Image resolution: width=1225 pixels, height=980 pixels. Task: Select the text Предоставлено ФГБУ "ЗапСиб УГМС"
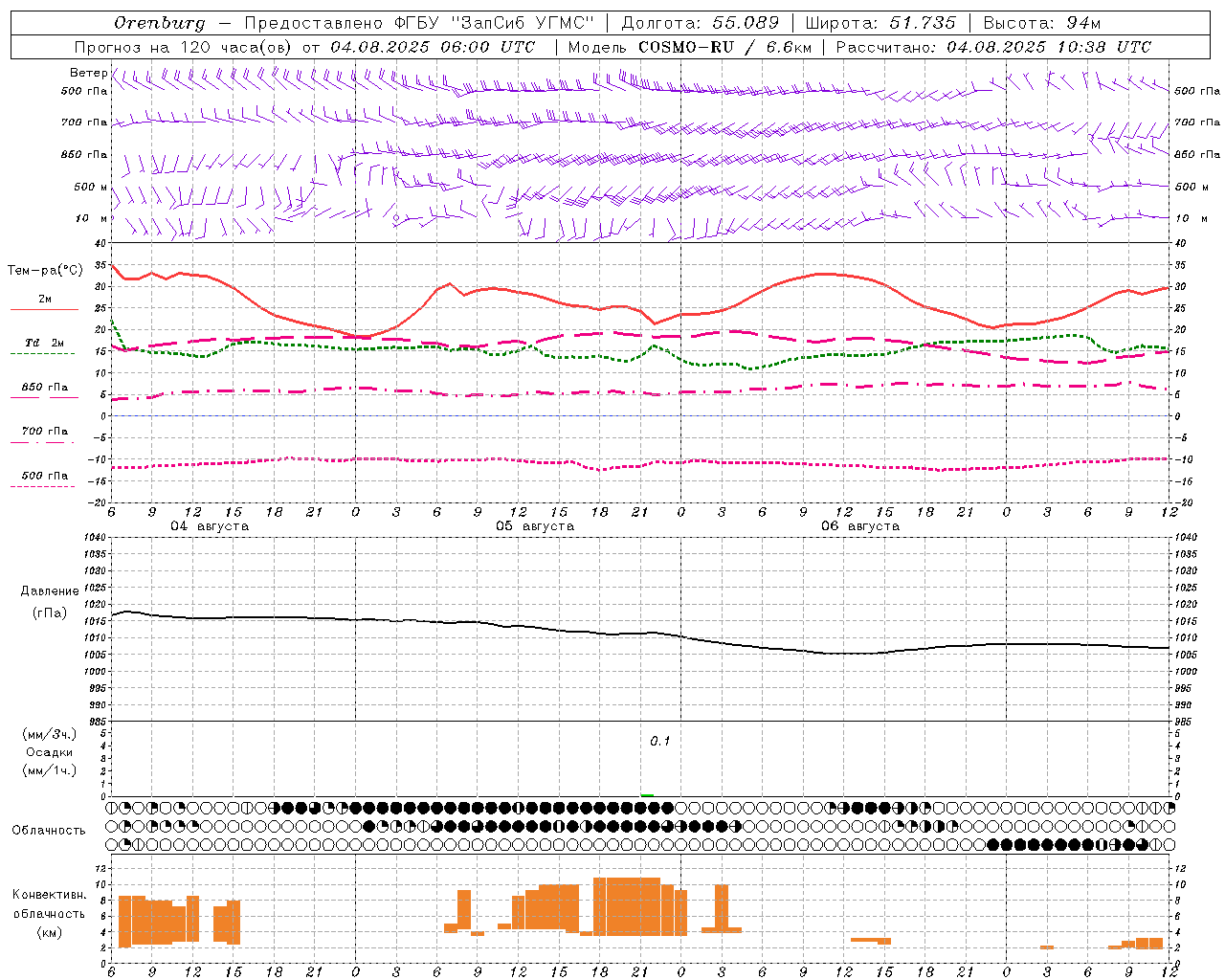pyautogui.click(x=419, y=23)
